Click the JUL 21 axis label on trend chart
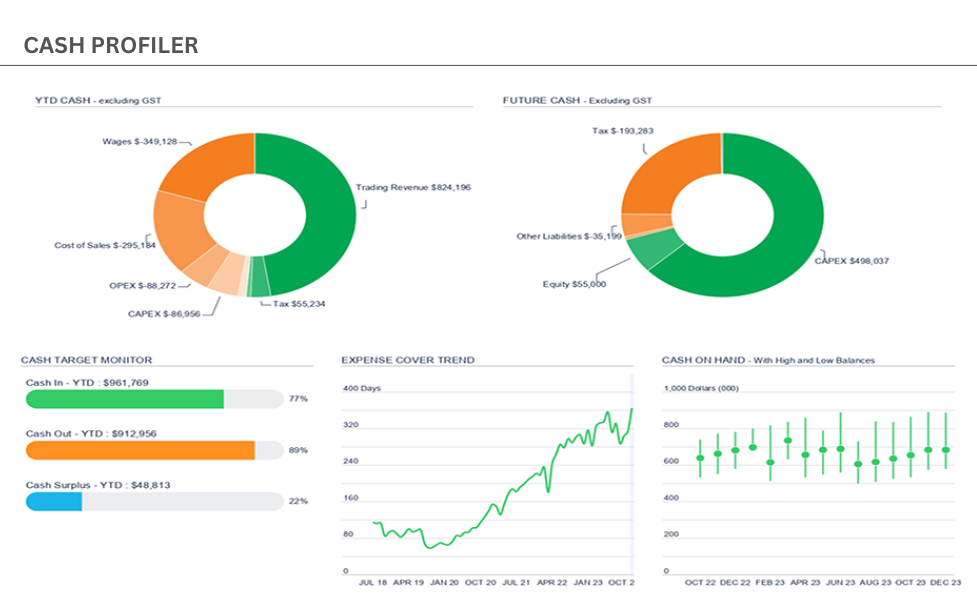 516,582
